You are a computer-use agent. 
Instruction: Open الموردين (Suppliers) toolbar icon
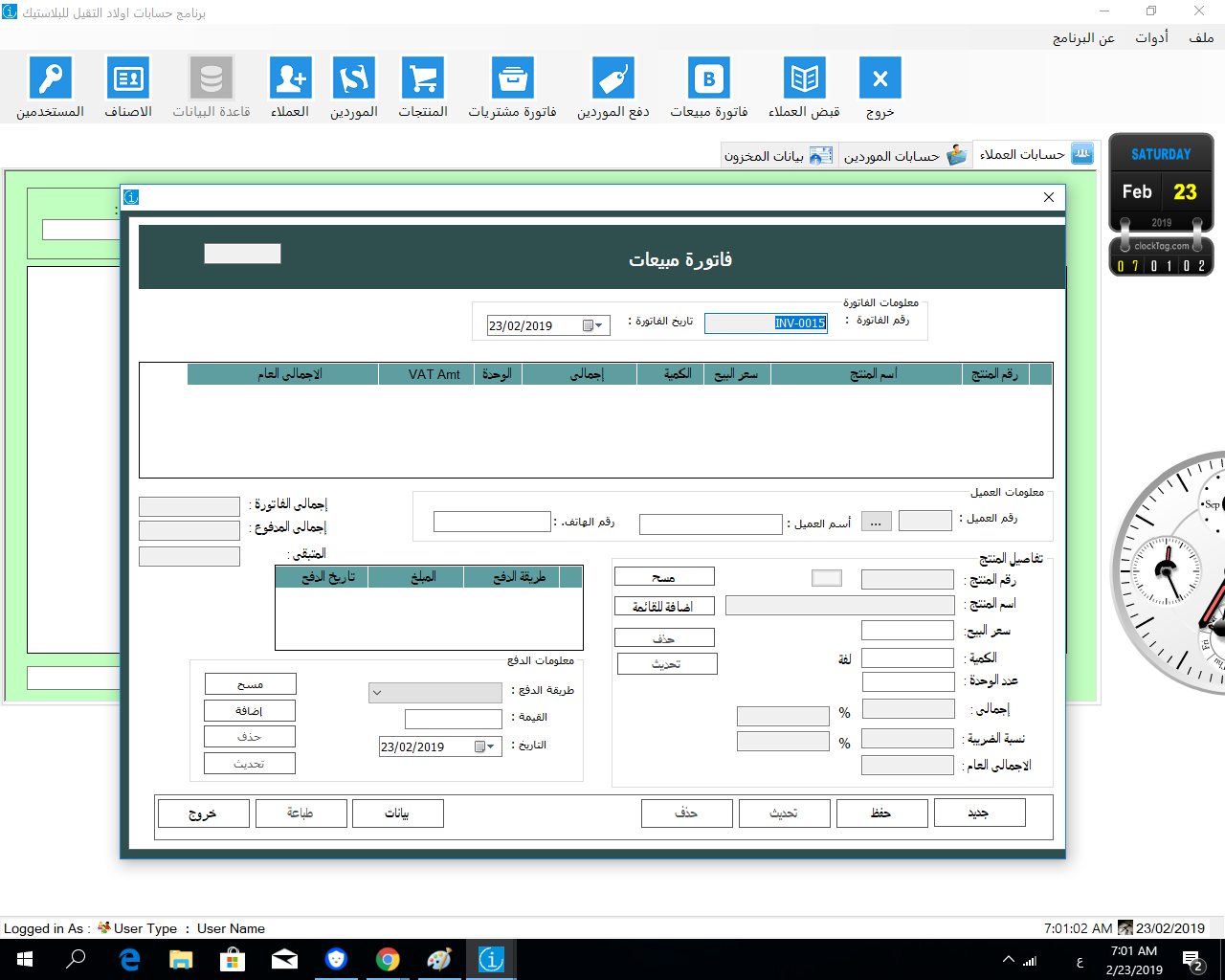pyautogui.click(x=354, y=87)
